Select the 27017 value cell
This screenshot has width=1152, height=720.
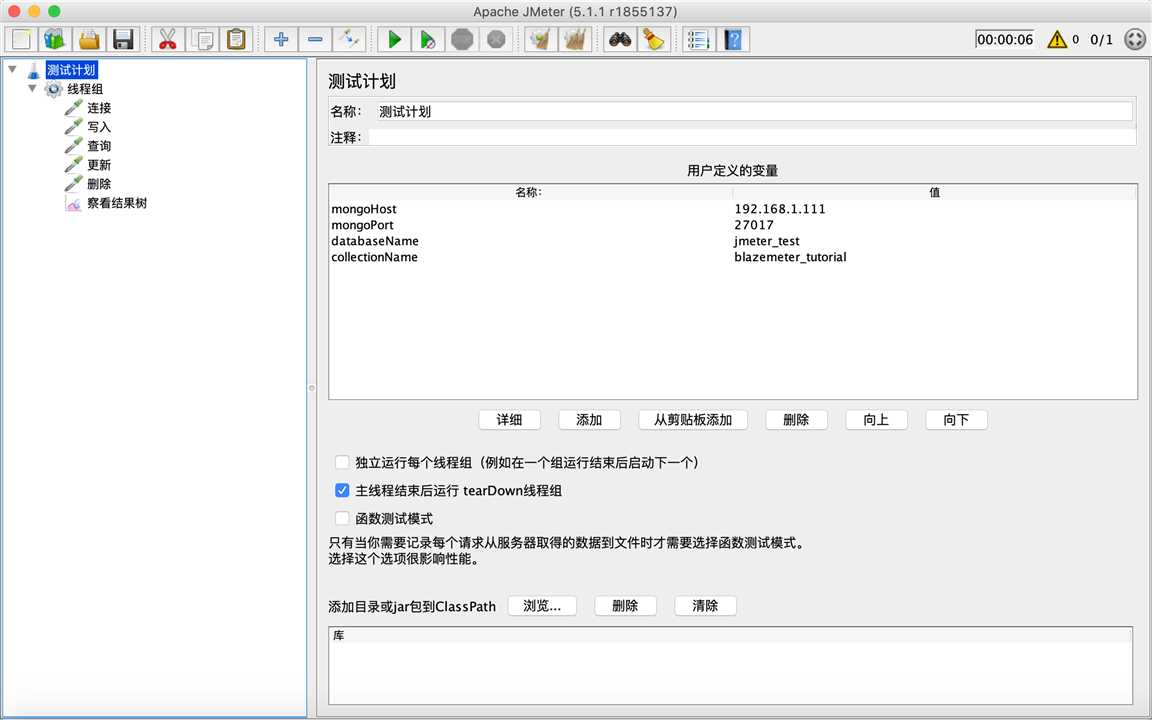(x=935, y=225)
